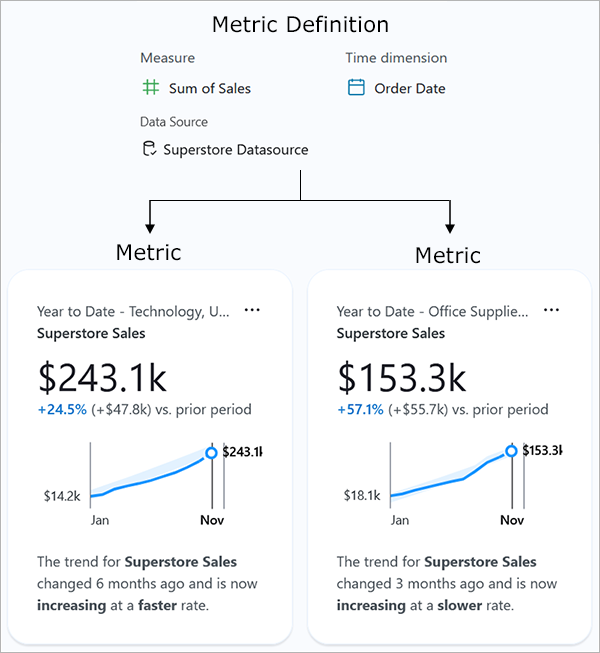Click the calendar icon beside Order Date
600x653 pixels.
pyautogui.click(x=356, y=88)
